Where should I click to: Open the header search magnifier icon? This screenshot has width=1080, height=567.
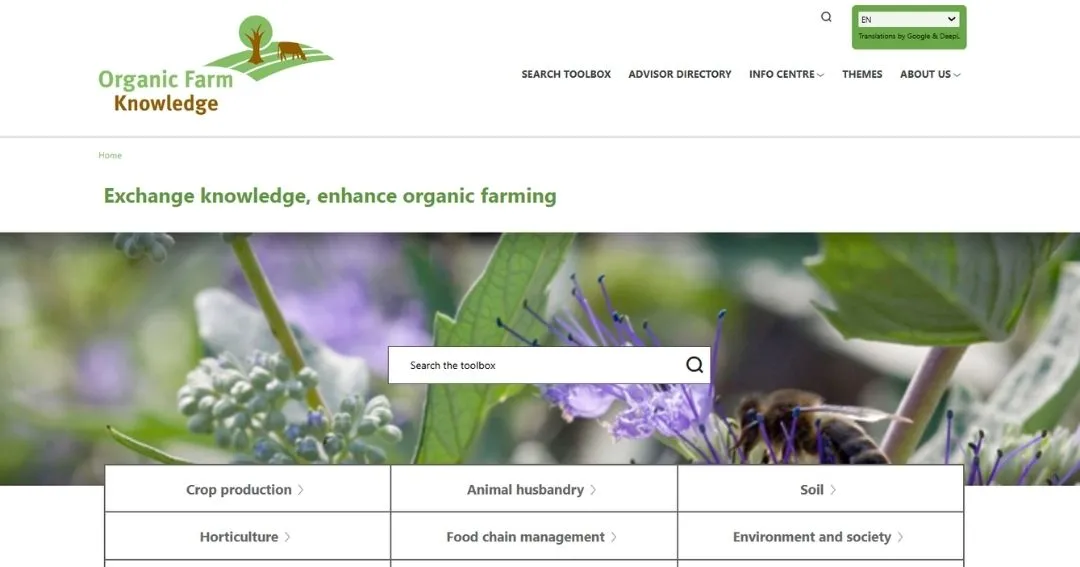[826, 17]
